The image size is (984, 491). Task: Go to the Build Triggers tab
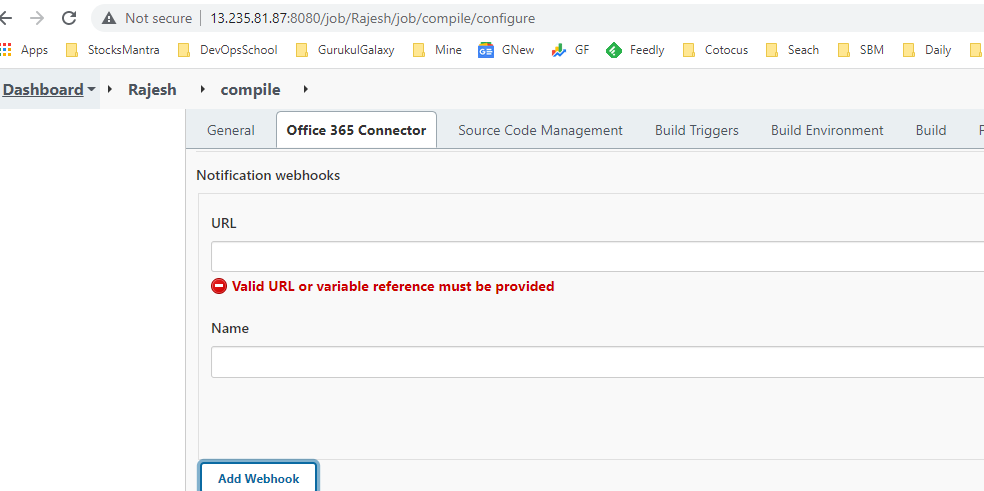tap(696, 130)
